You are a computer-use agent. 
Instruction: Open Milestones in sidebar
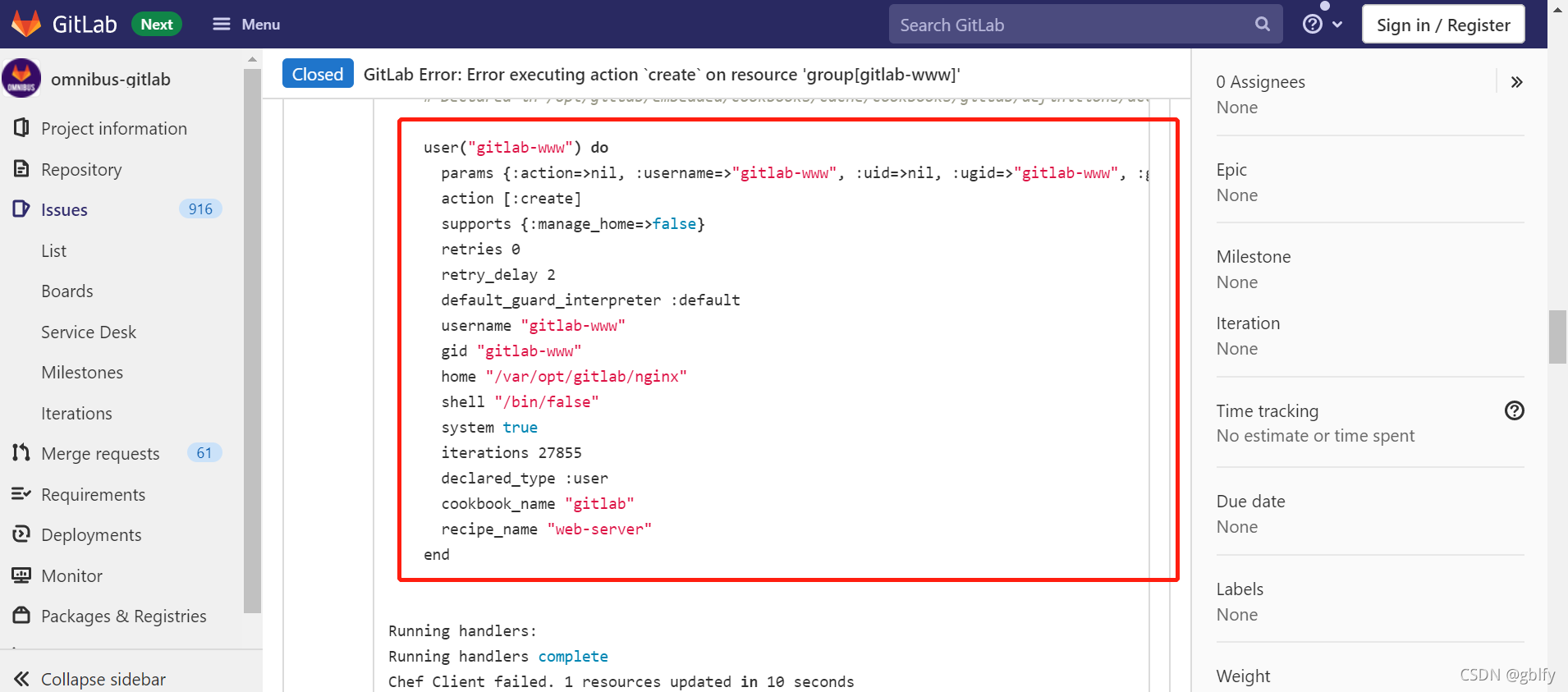[82, 373]
